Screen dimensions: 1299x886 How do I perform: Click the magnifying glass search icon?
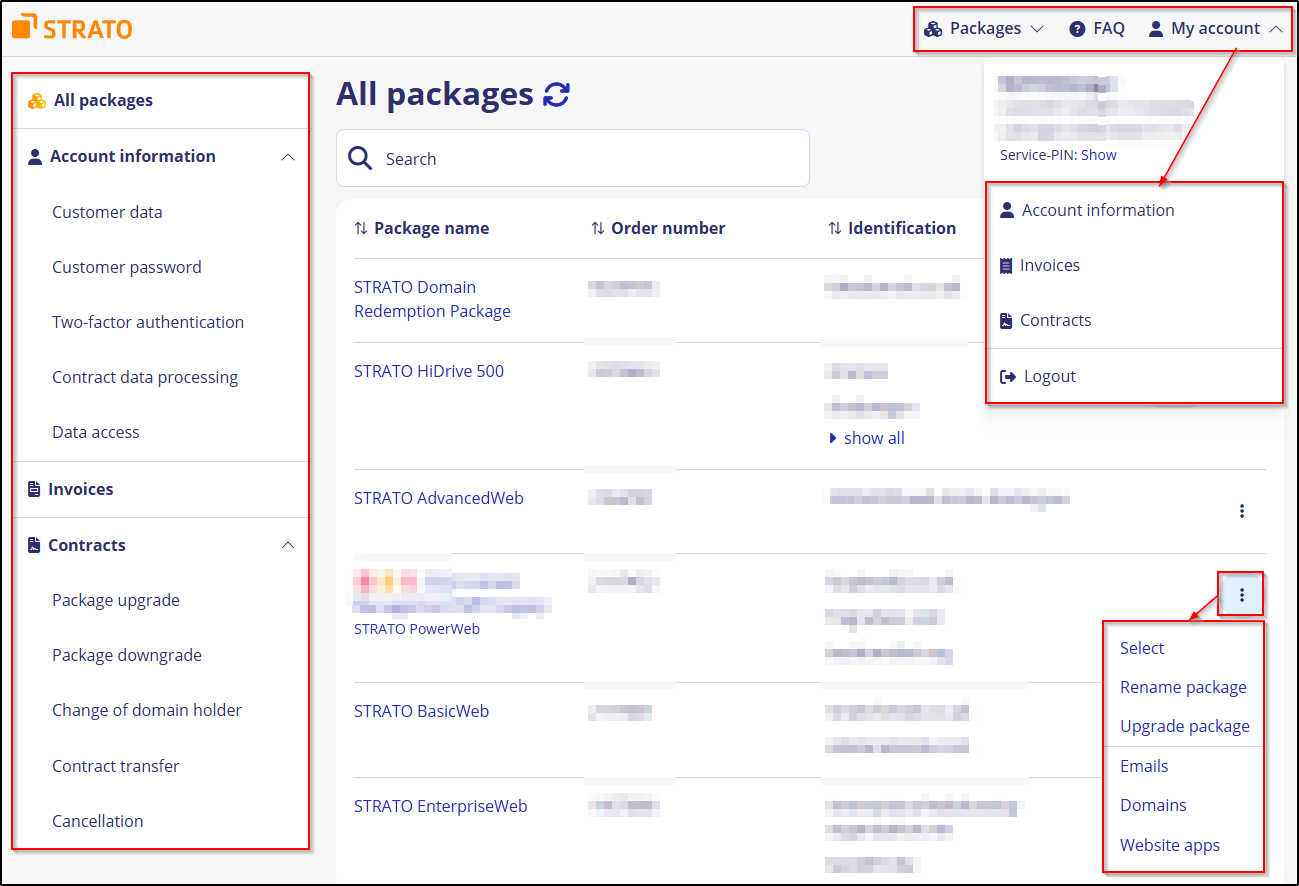coord(360,158)
